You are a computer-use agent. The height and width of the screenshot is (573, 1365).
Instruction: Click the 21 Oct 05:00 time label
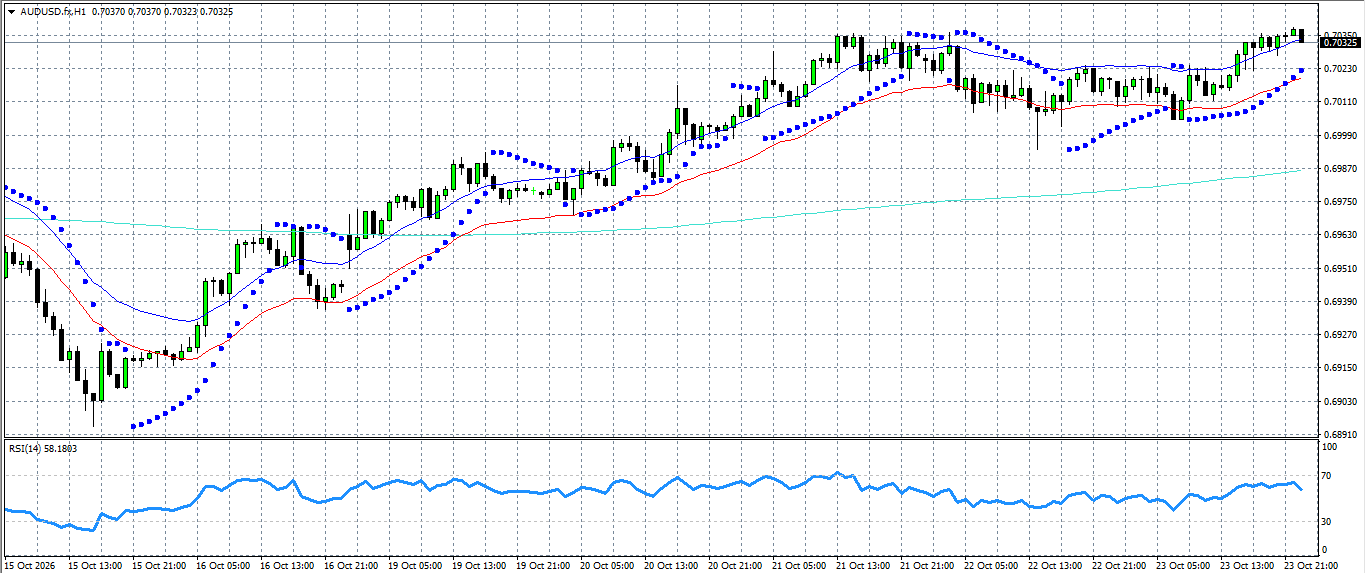[798, 565]
